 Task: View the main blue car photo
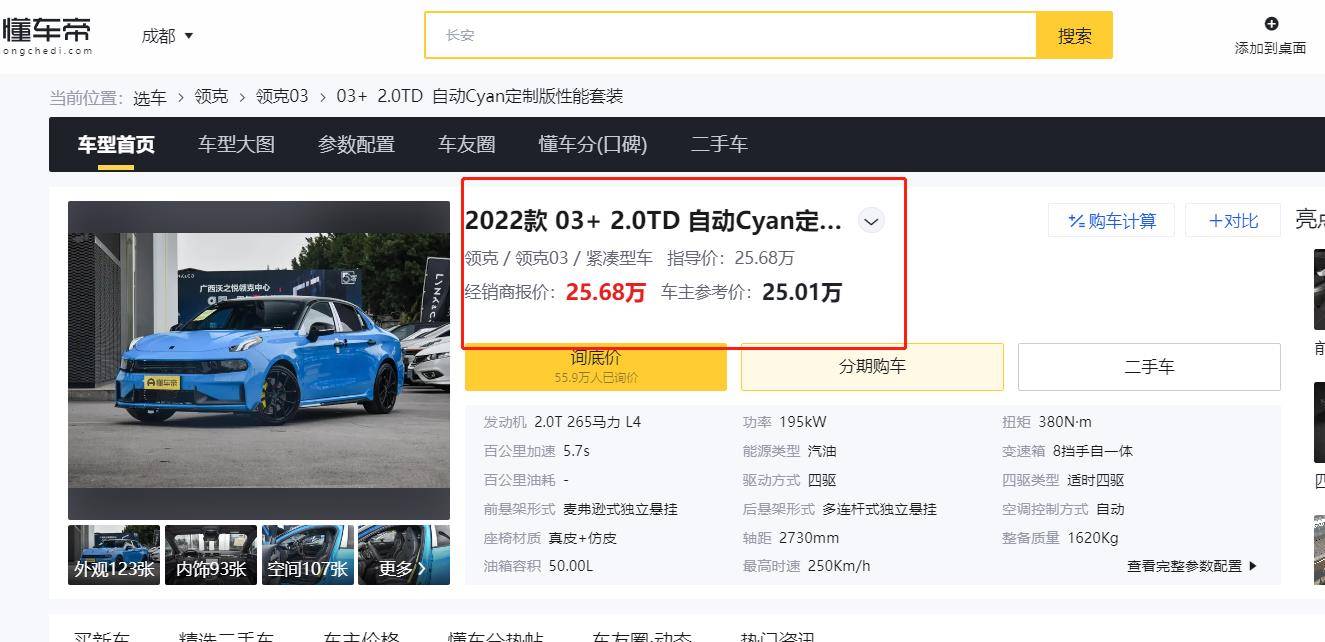(x=259, y=360)
